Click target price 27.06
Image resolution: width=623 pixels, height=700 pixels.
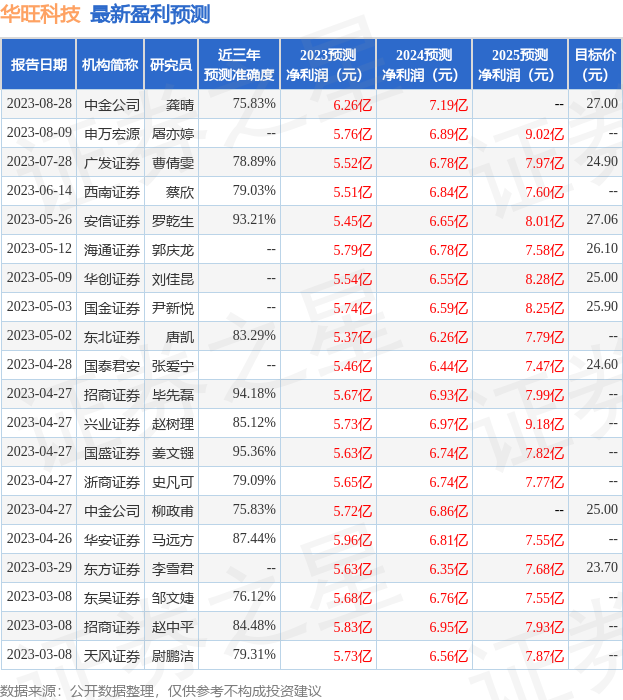point(602,219)
